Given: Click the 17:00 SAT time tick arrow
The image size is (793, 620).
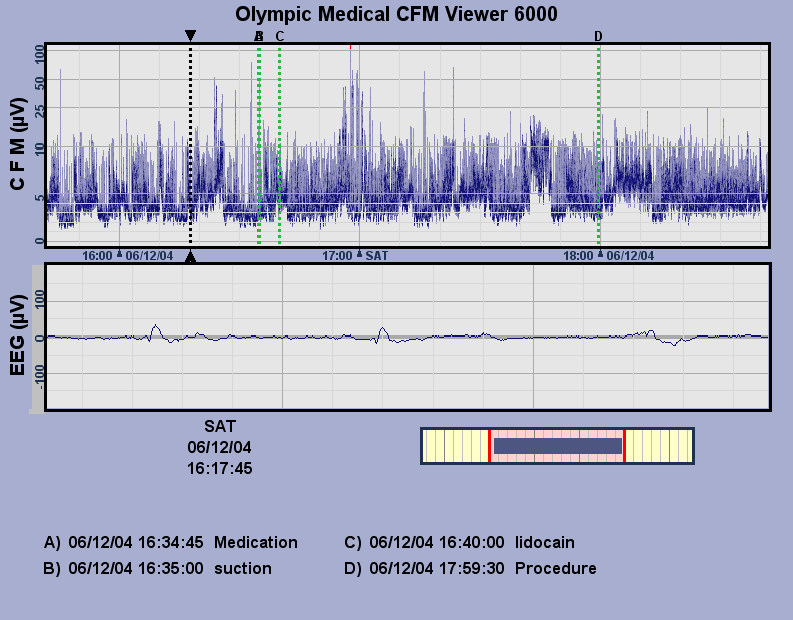Looking at the screenshot, I should (360, 253).
